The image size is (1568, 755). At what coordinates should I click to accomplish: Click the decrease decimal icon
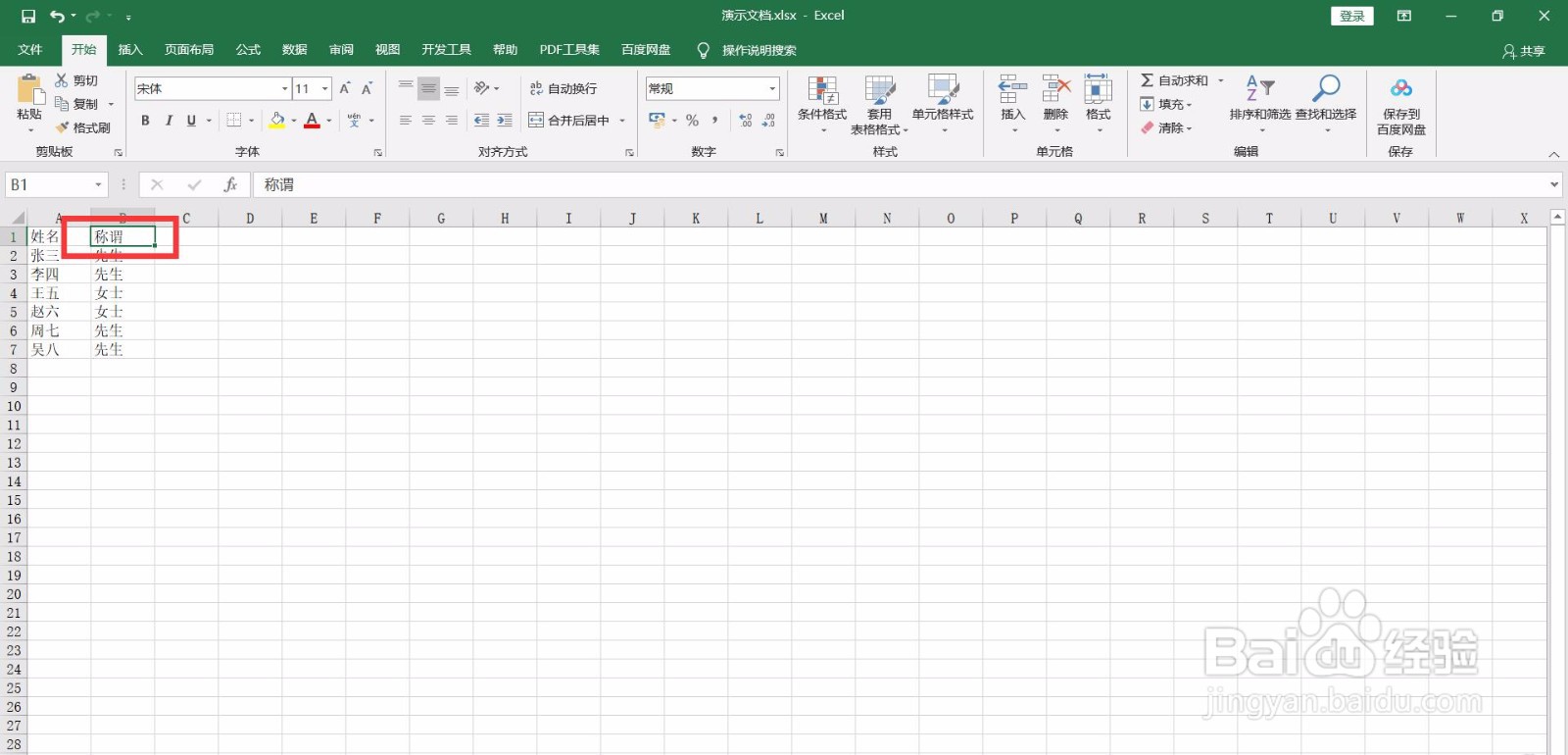pos(768,120)
